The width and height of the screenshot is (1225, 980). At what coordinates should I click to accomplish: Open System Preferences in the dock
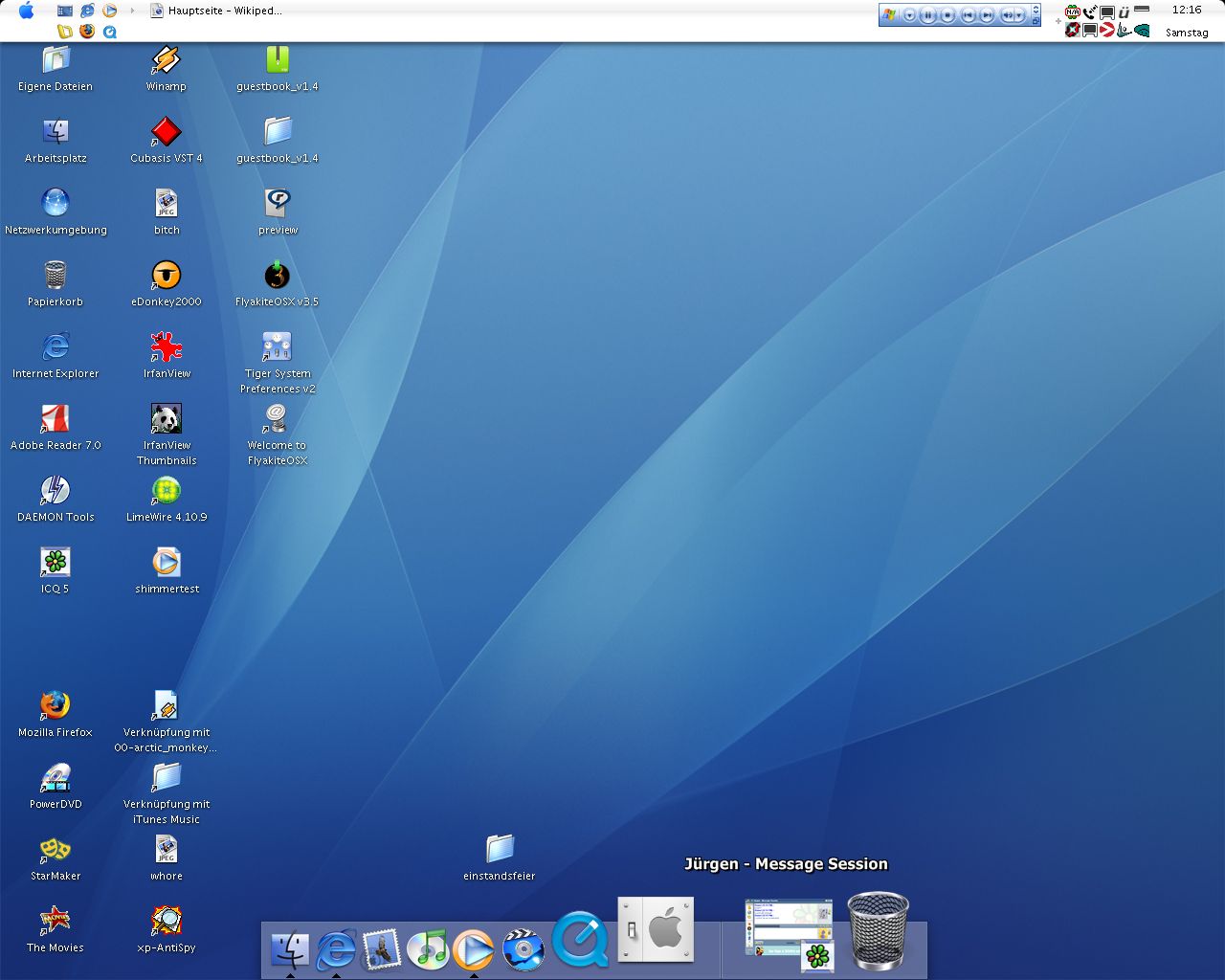[x=656, y=929]
